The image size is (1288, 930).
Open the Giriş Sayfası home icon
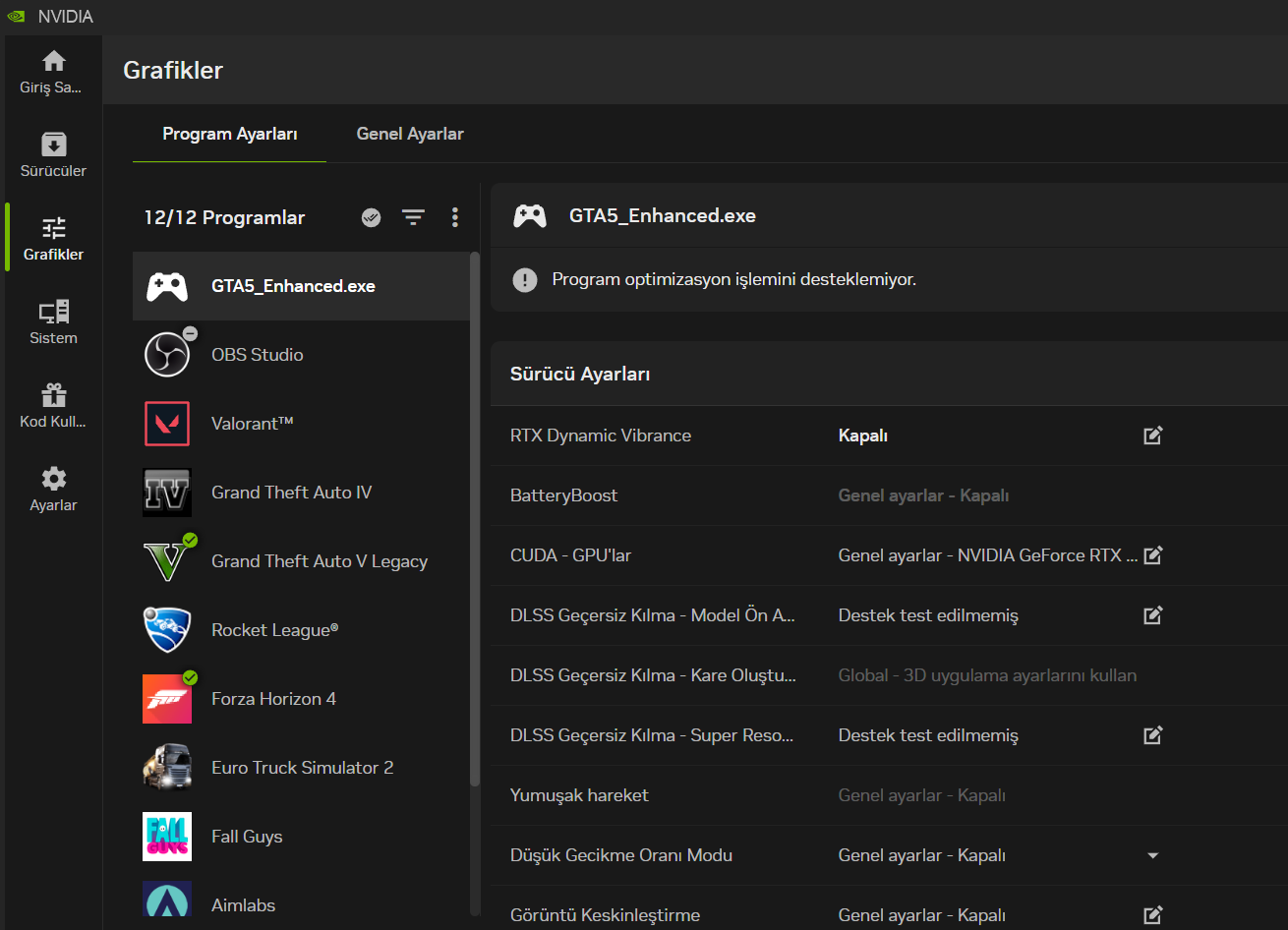[53, 61]
